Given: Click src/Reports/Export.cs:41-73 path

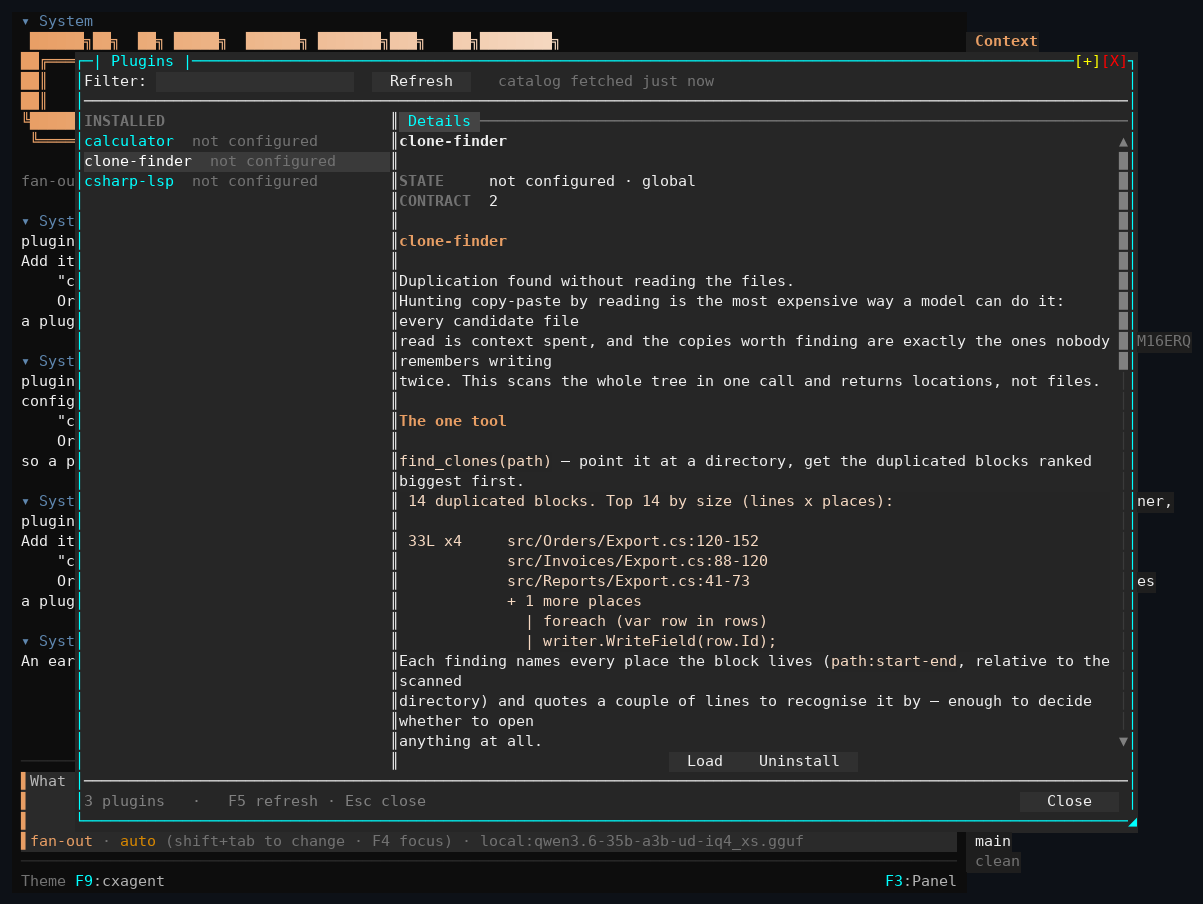Looking at the screenshot, I should pyautogui.click(x=628, y=581).
